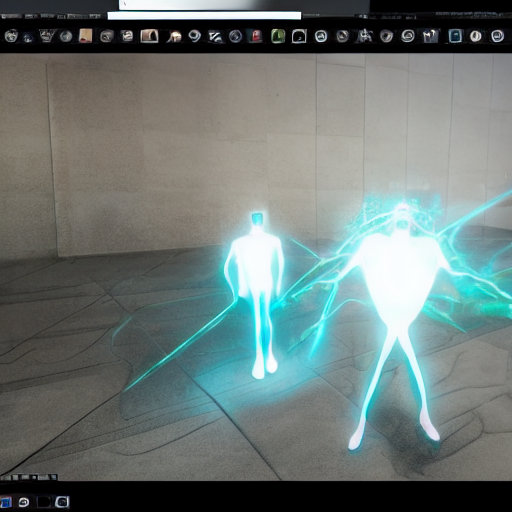Select the smaller glowing humanoid figure in viewport
Screen dimensions: 512x512
click(255, 295)
